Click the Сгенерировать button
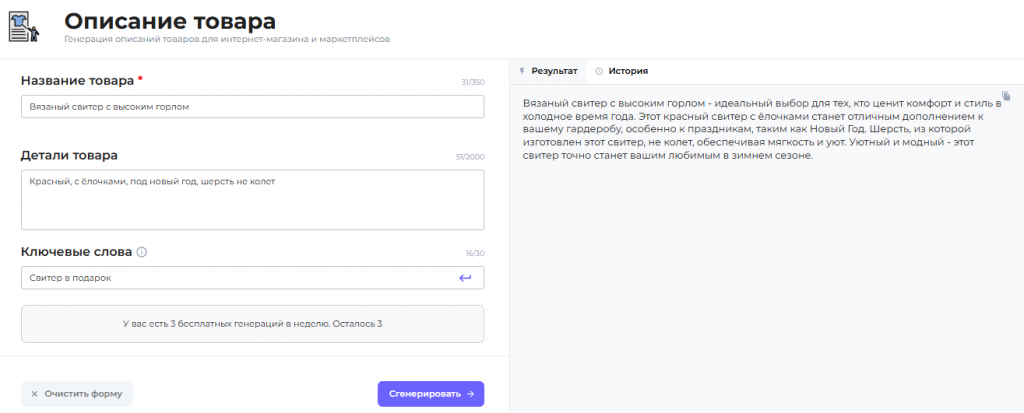The height and width of the screenshot is (413, 1024). [x=431, y=394]
